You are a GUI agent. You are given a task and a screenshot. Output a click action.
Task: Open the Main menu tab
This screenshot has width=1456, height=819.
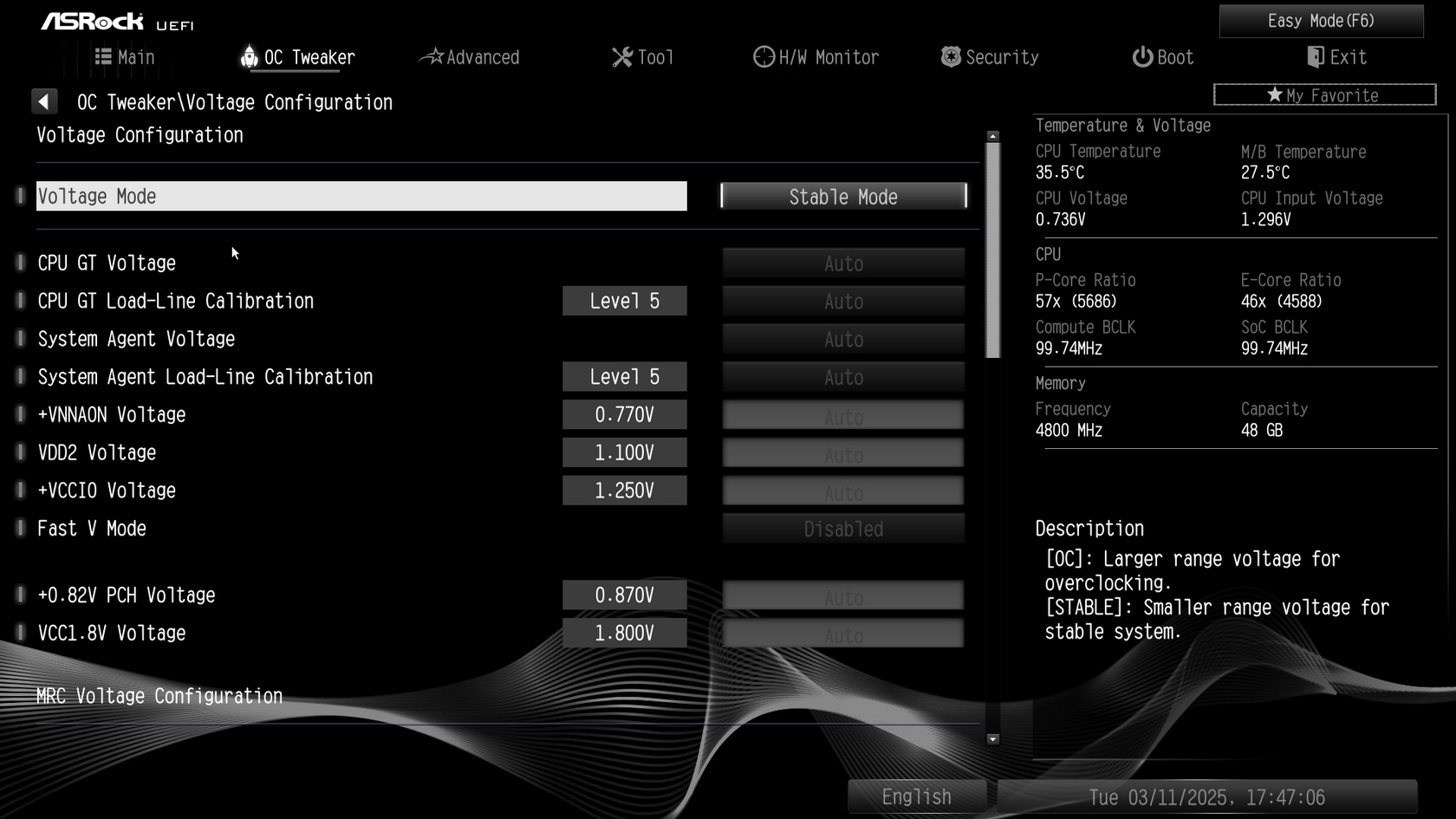click(125, 57)
